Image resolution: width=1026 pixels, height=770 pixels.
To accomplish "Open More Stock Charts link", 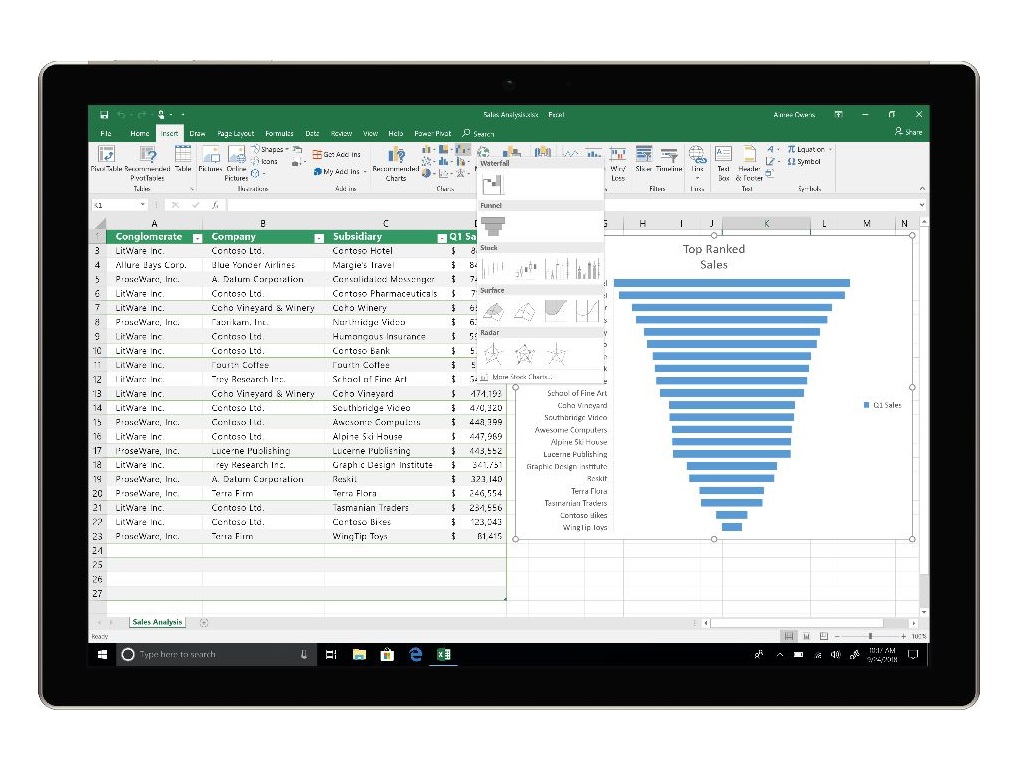I will [522, 377].
